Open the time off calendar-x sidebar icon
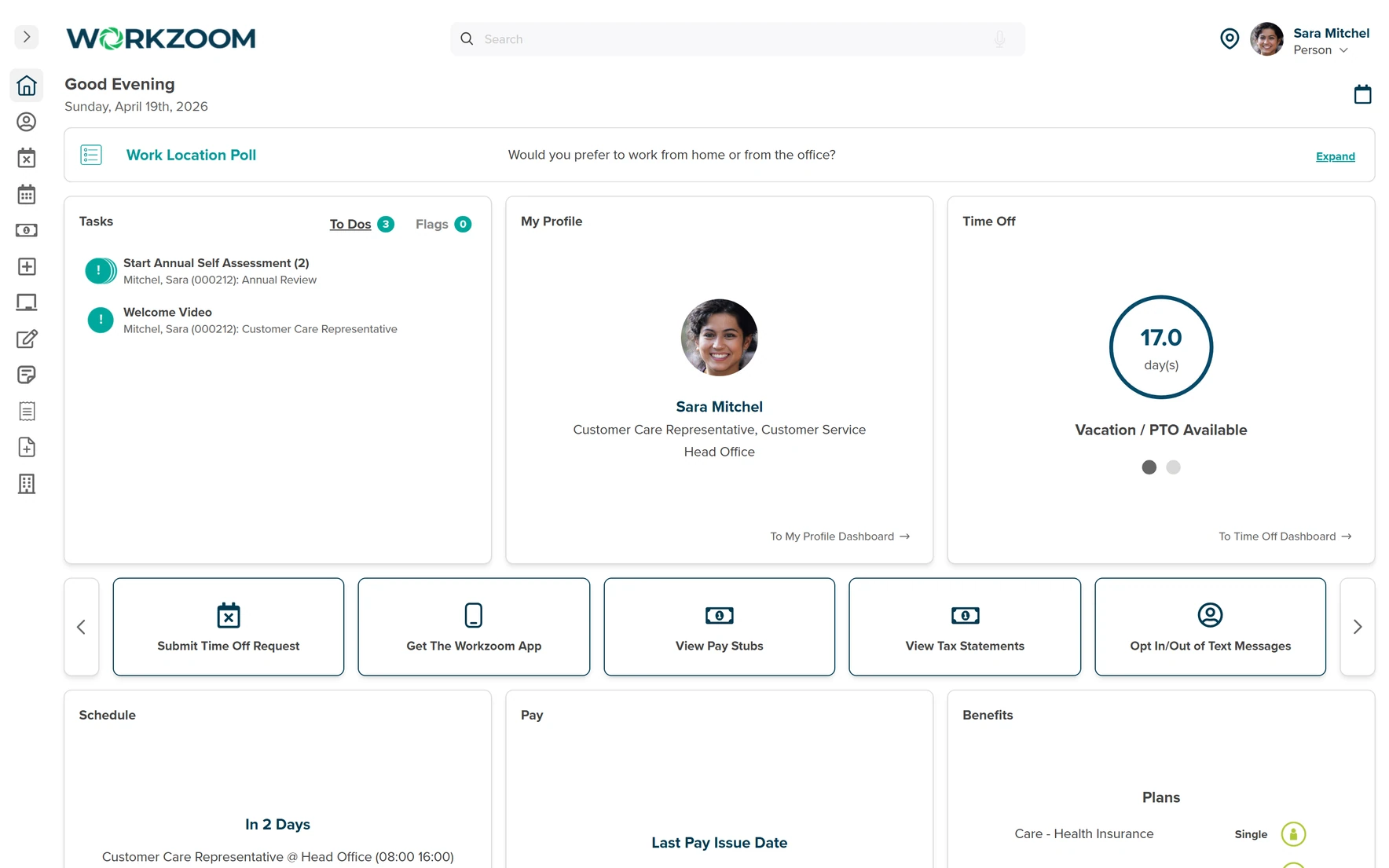 [x=27, y=158]
